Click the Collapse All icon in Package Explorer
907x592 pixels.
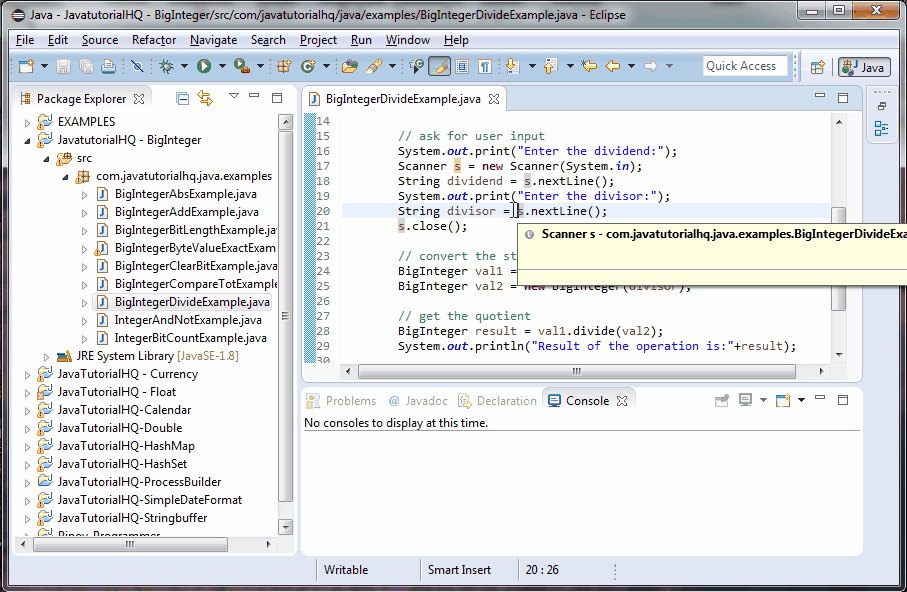click(x=183, y=99)
